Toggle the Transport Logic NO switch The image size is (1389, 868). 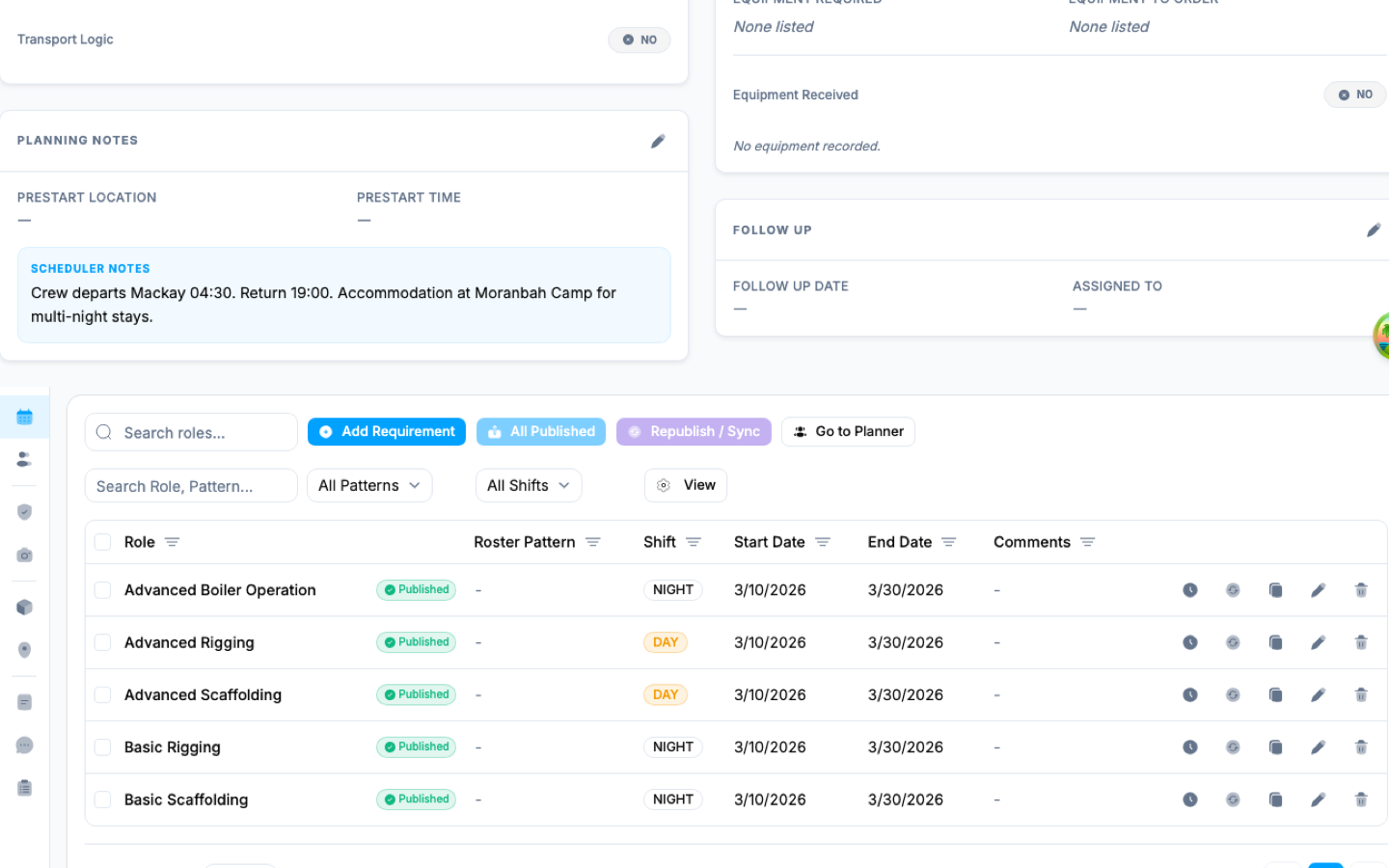639,40
